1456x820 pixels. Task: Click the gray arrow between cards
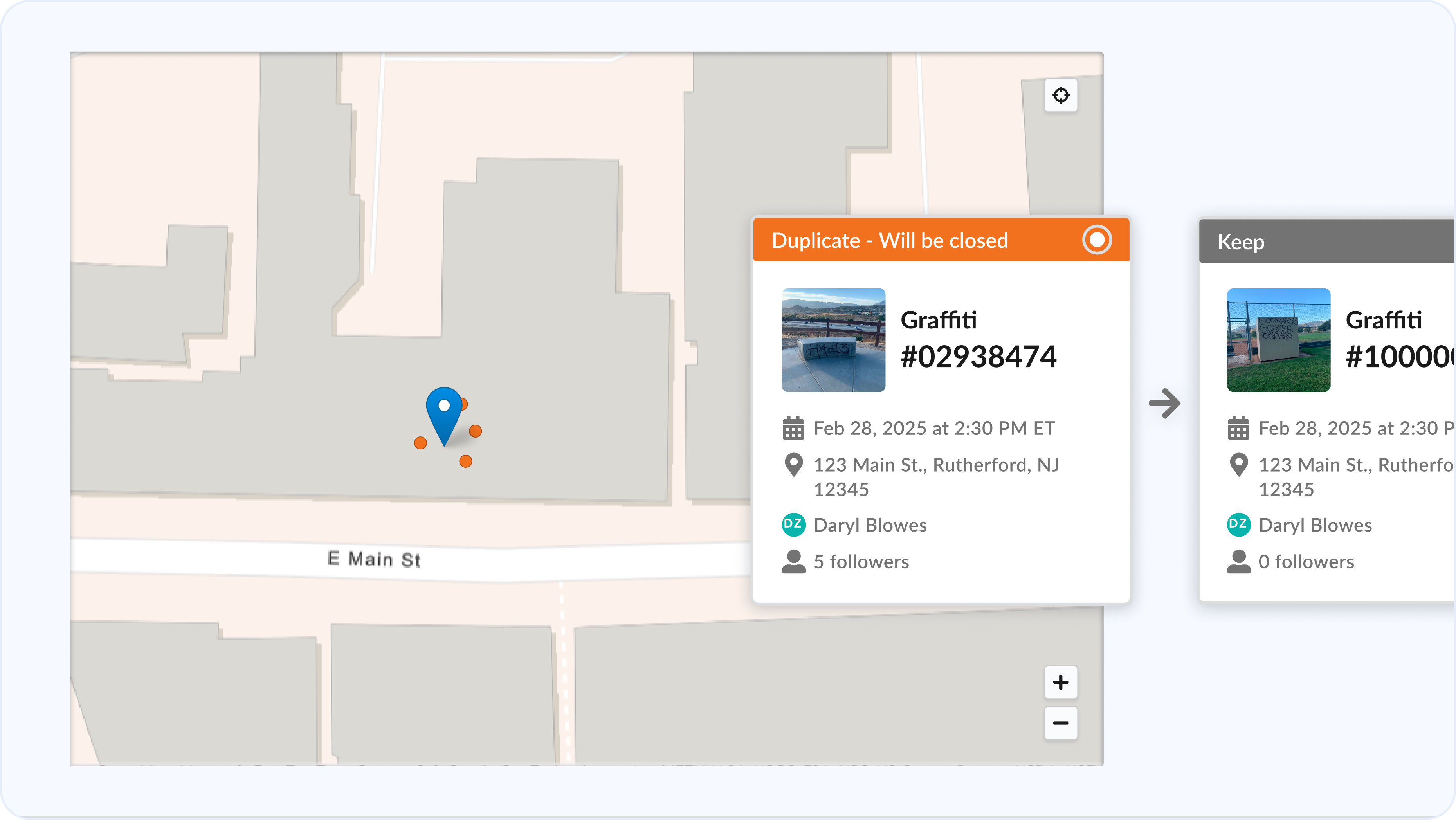pyautogui.click(x=1164, y=403)
